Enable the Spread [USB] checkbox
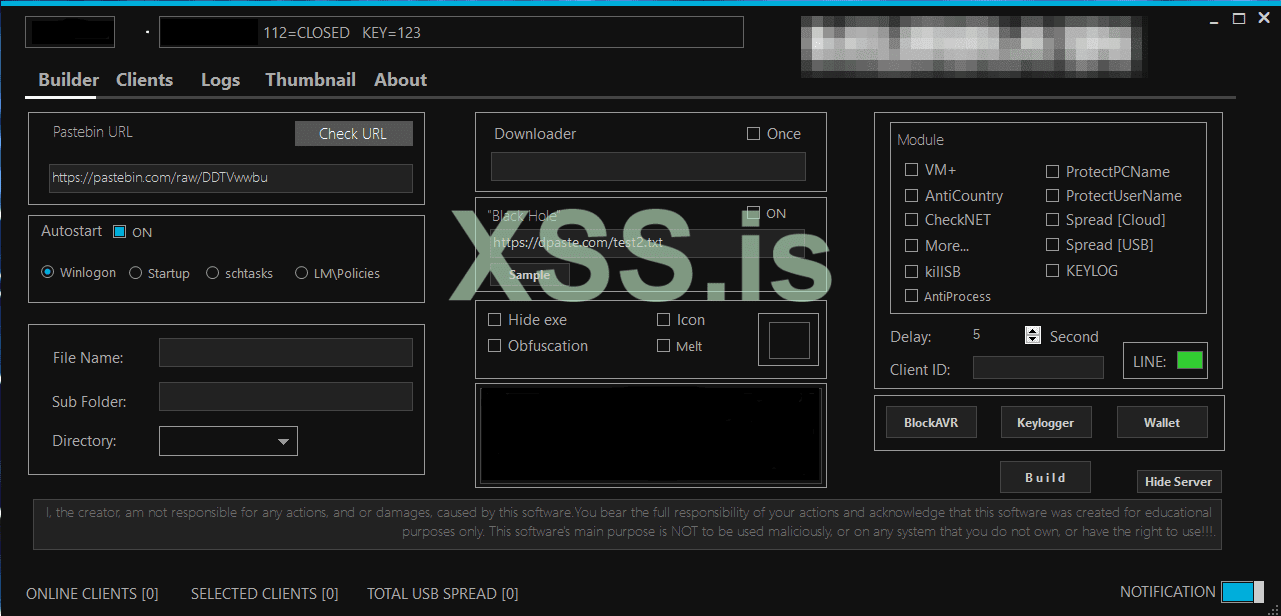1281x616 pixels. (x=1053, y=245)
